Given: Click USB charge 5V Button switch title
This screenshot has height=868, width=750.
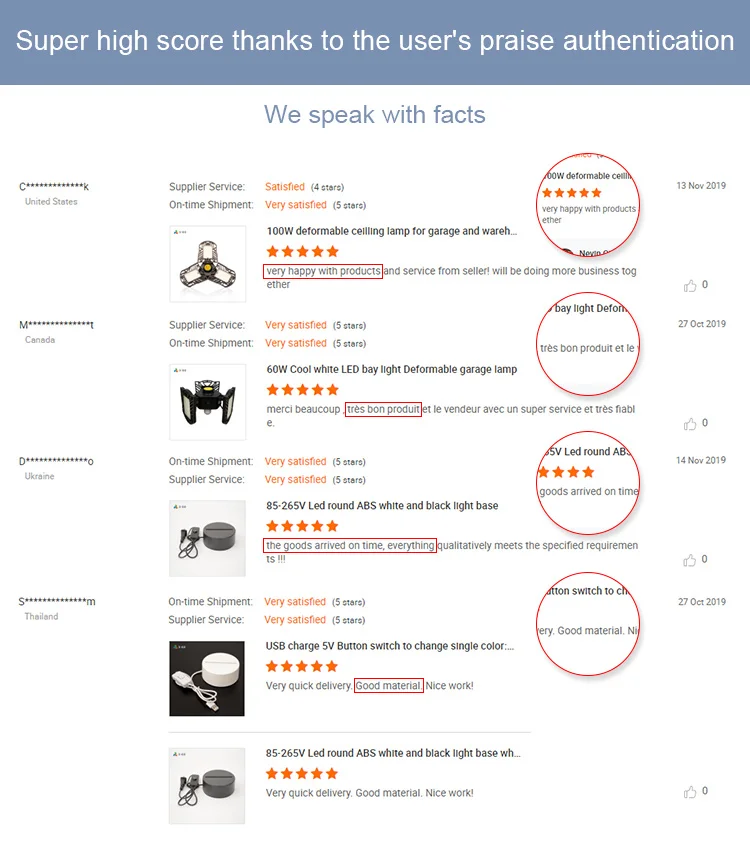Looking at the screenshot, I should click(390, 646).
